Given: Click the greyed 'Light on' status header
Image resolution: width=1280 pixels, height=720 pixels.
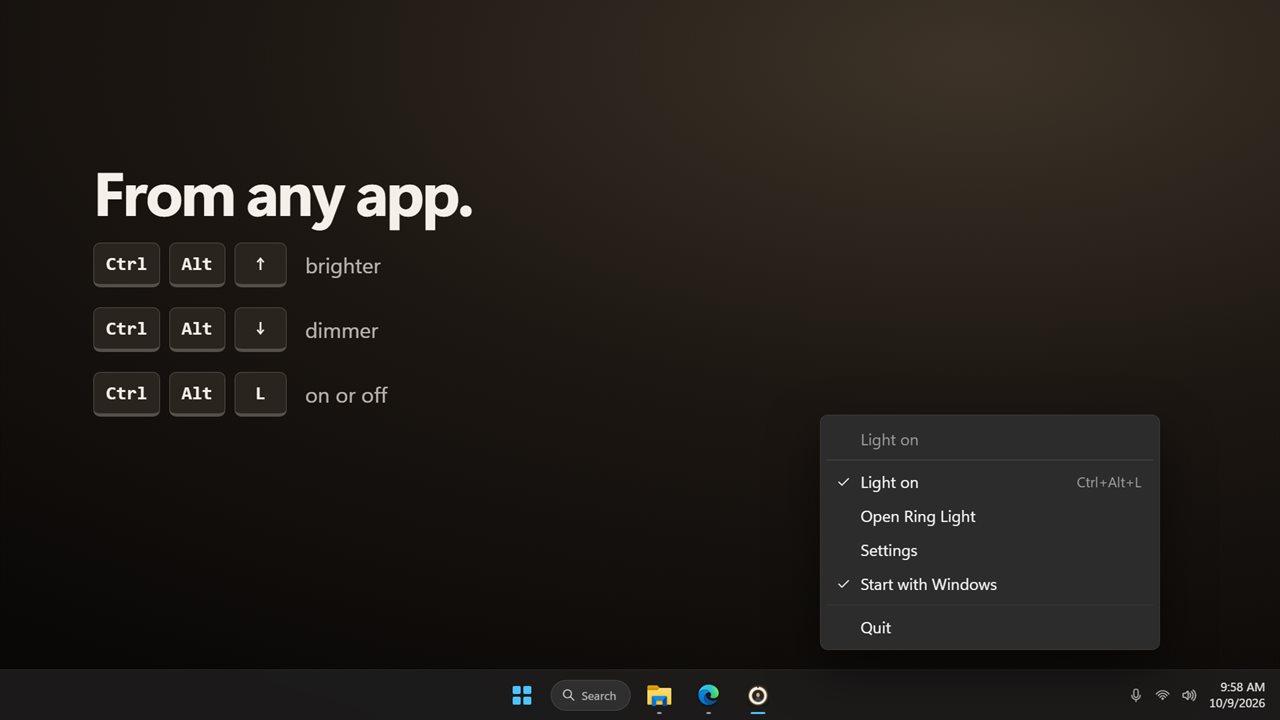Looking at the screenshot, I should (889, 440).
